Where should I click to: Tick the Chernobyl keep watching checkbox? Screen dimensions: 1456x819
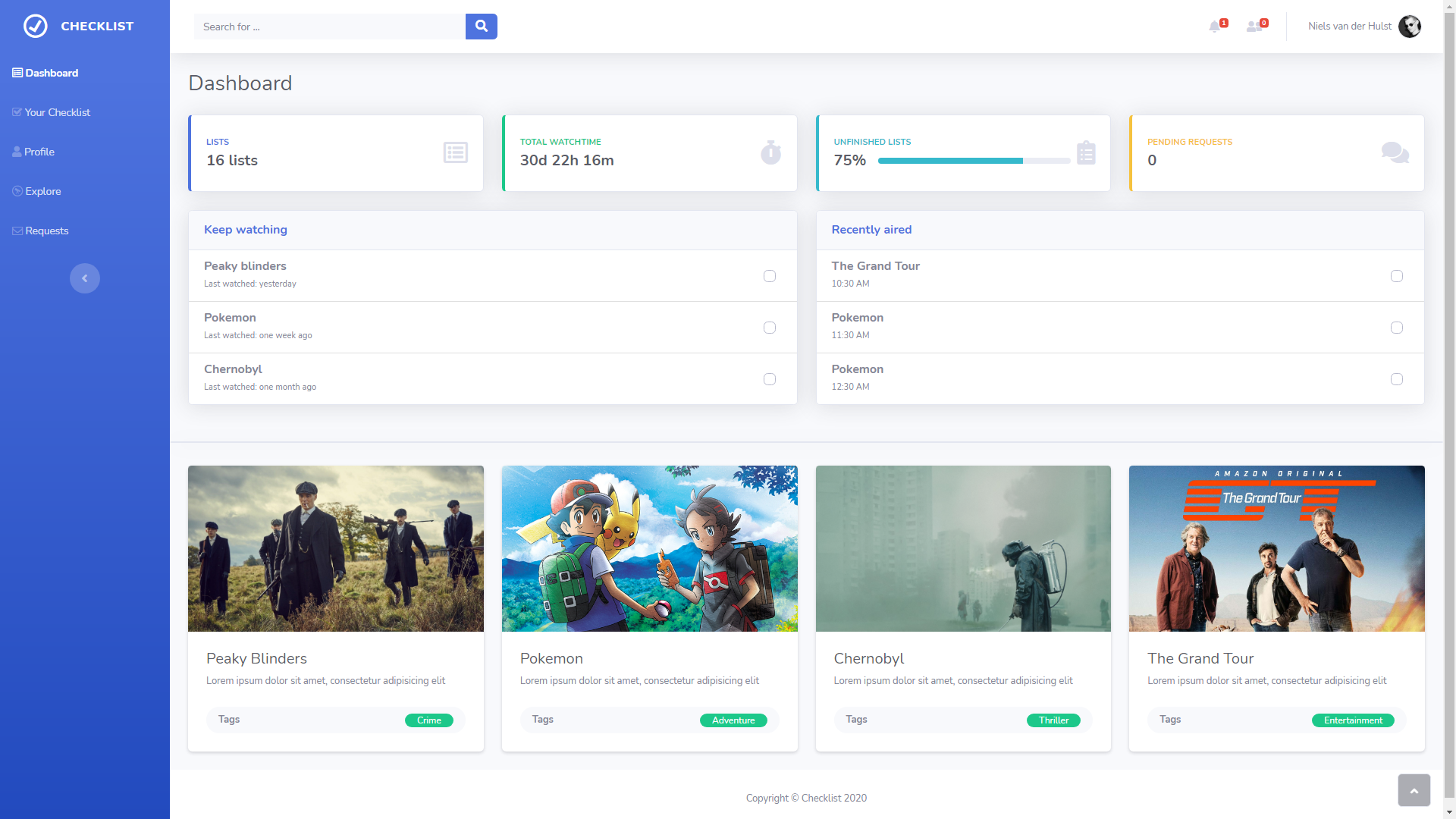(x=770, y=379)
